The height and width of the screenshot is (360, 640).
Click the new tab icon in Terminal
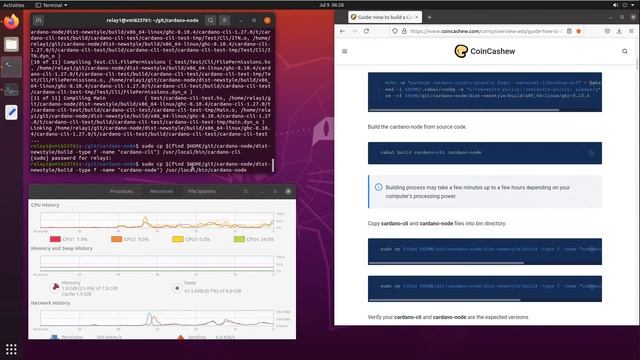[38, 20]
